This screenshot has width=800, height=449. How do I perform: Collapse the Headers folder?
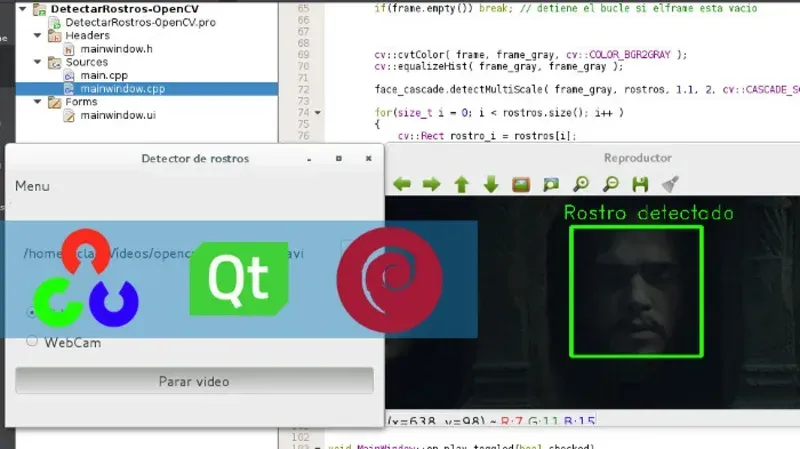click(x=38, y=35)
